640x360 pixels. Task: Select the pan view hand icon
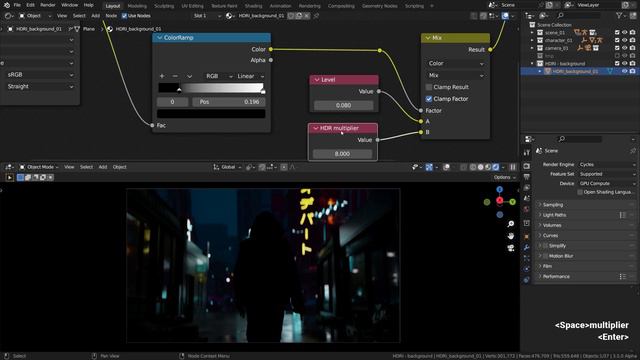(511, 236)
